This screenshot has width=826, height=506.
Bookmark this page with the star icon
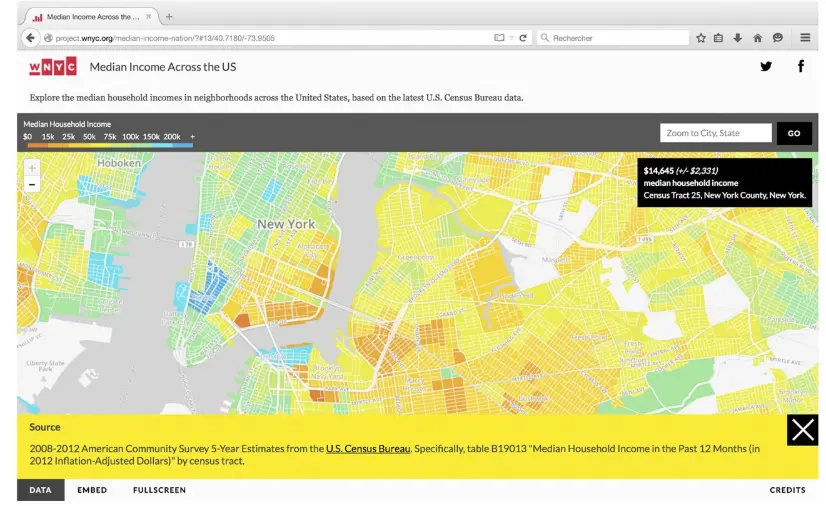tap(701, 38)
